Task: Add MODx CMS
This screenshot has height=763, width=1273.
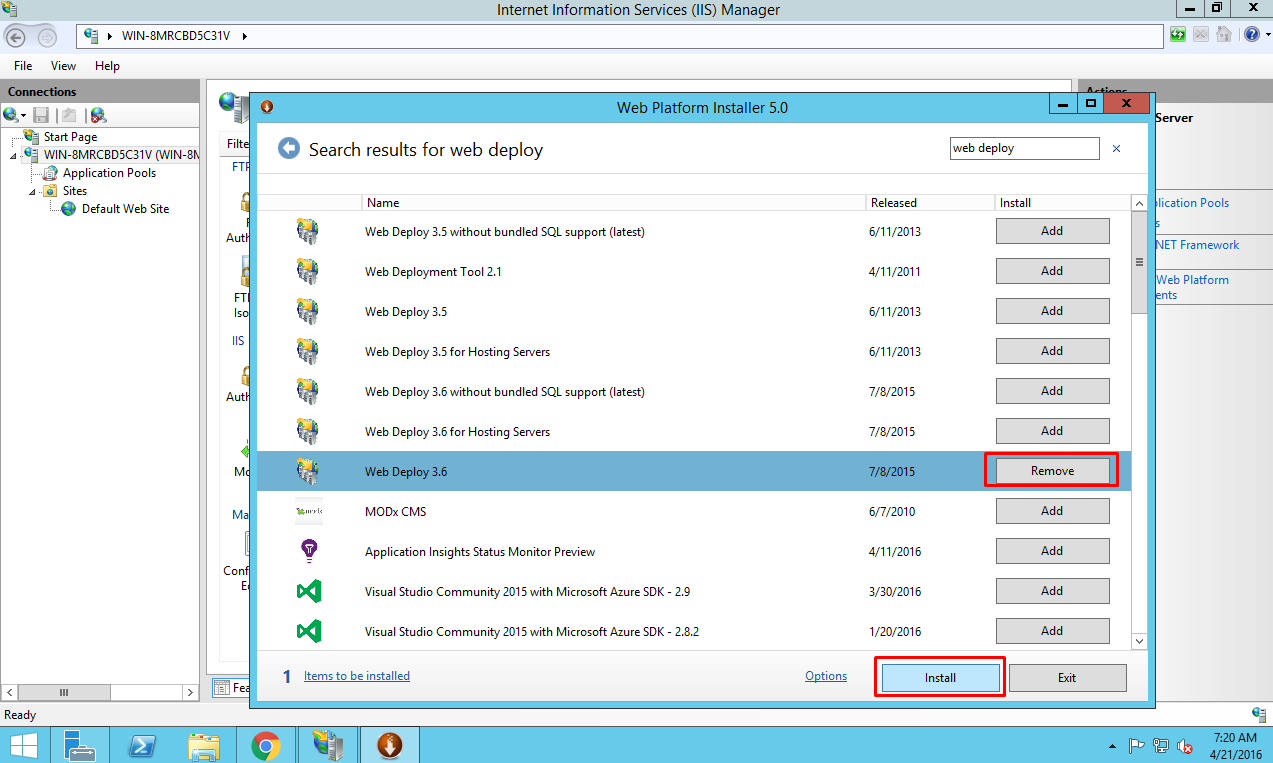Action: [x=1052, y=511]
